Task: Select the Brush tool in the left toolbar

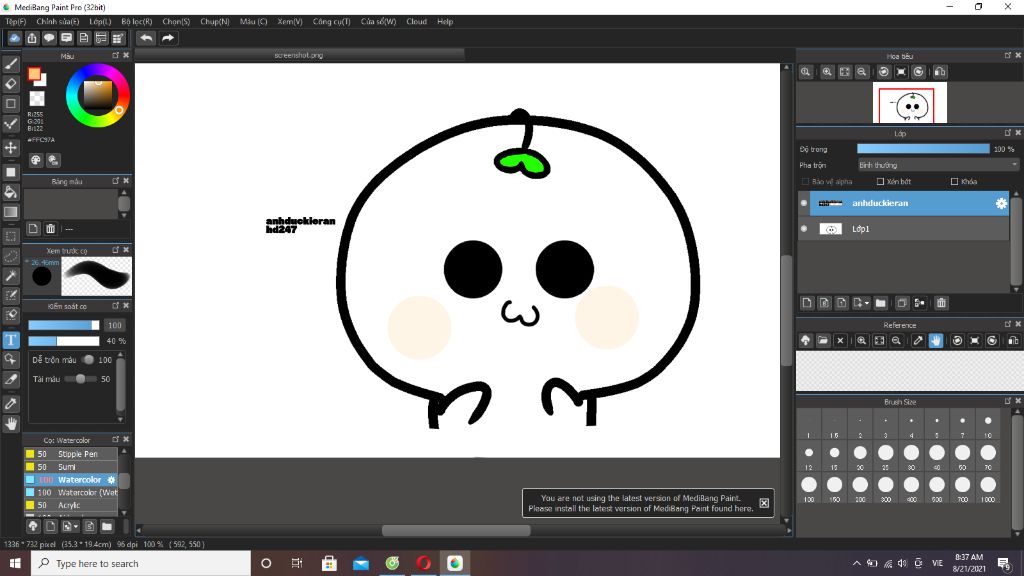Action: point(11,62)
